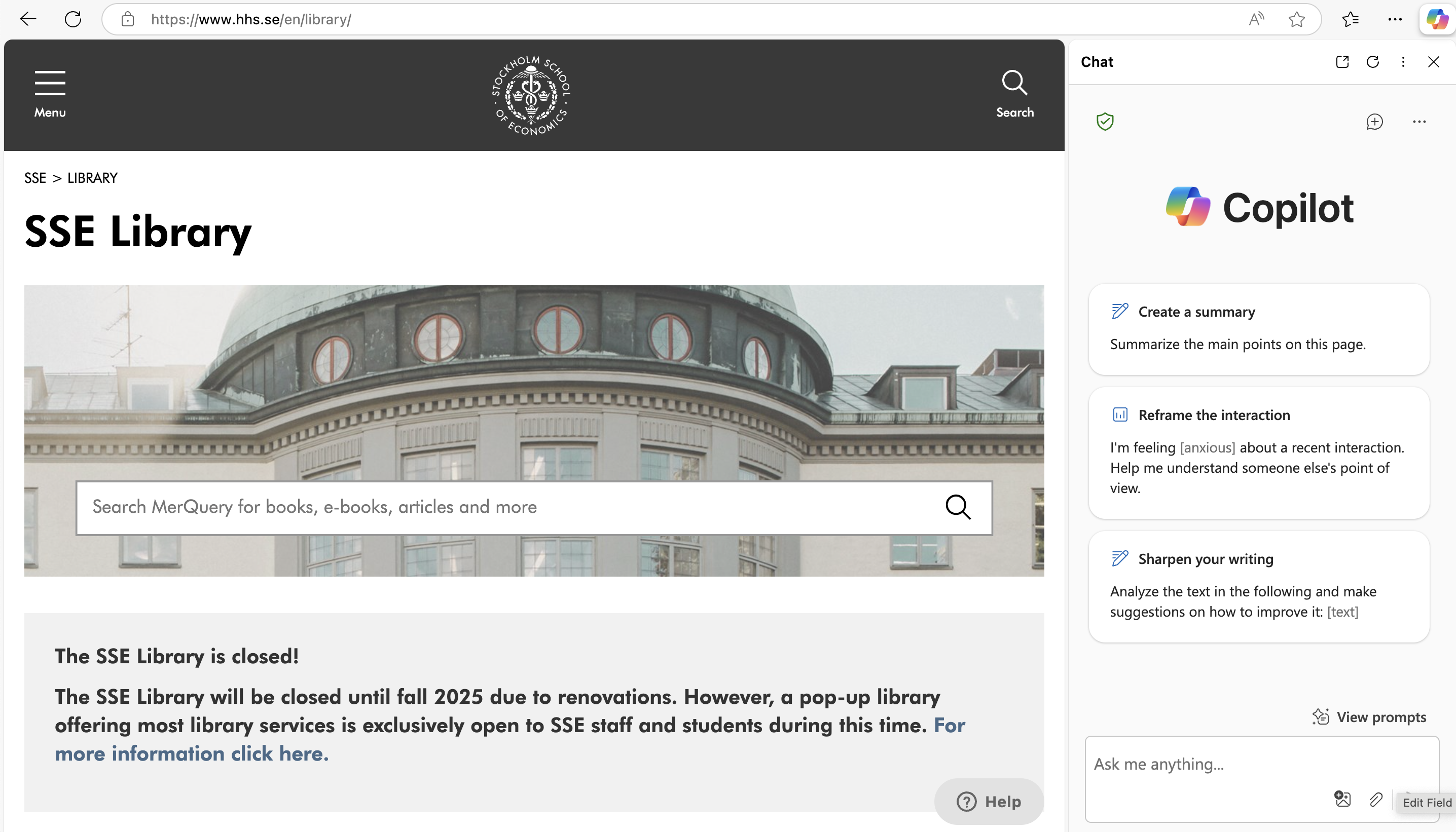Go back using the browser back arrow

point(27,19)
